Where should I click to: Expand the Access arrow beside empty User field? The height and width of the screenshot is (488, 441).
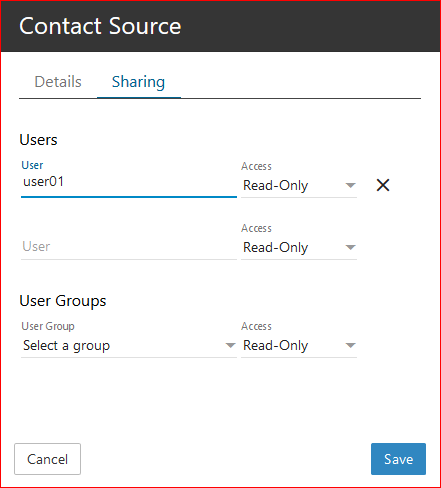click(350, 247)
